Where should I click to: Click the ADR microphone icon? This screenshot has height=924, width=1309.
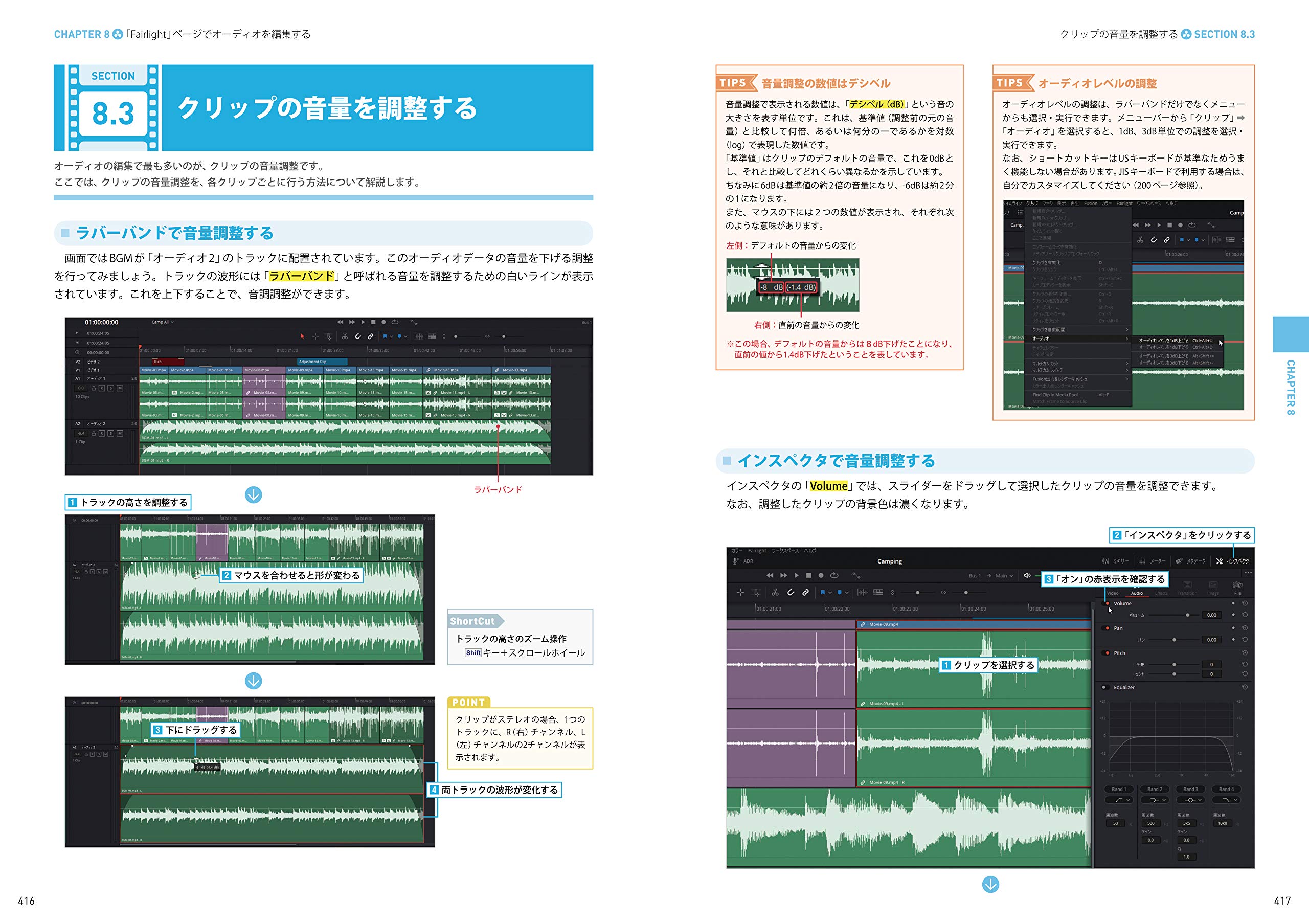click(x=735, y=561)
